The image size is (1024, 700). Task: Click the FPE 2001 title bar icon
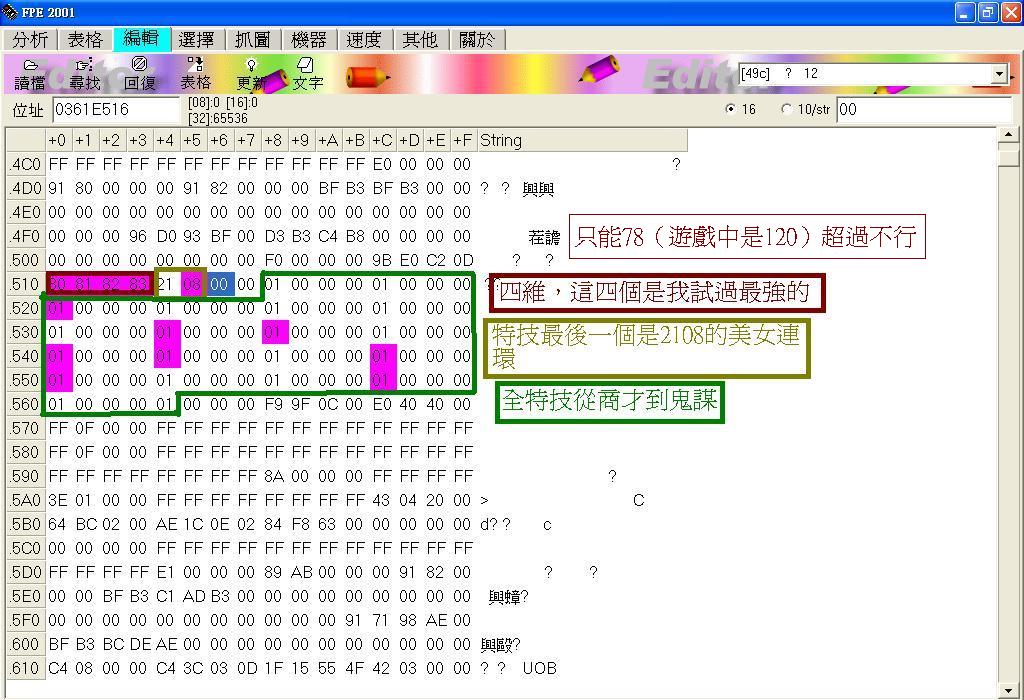pos(10,12)
